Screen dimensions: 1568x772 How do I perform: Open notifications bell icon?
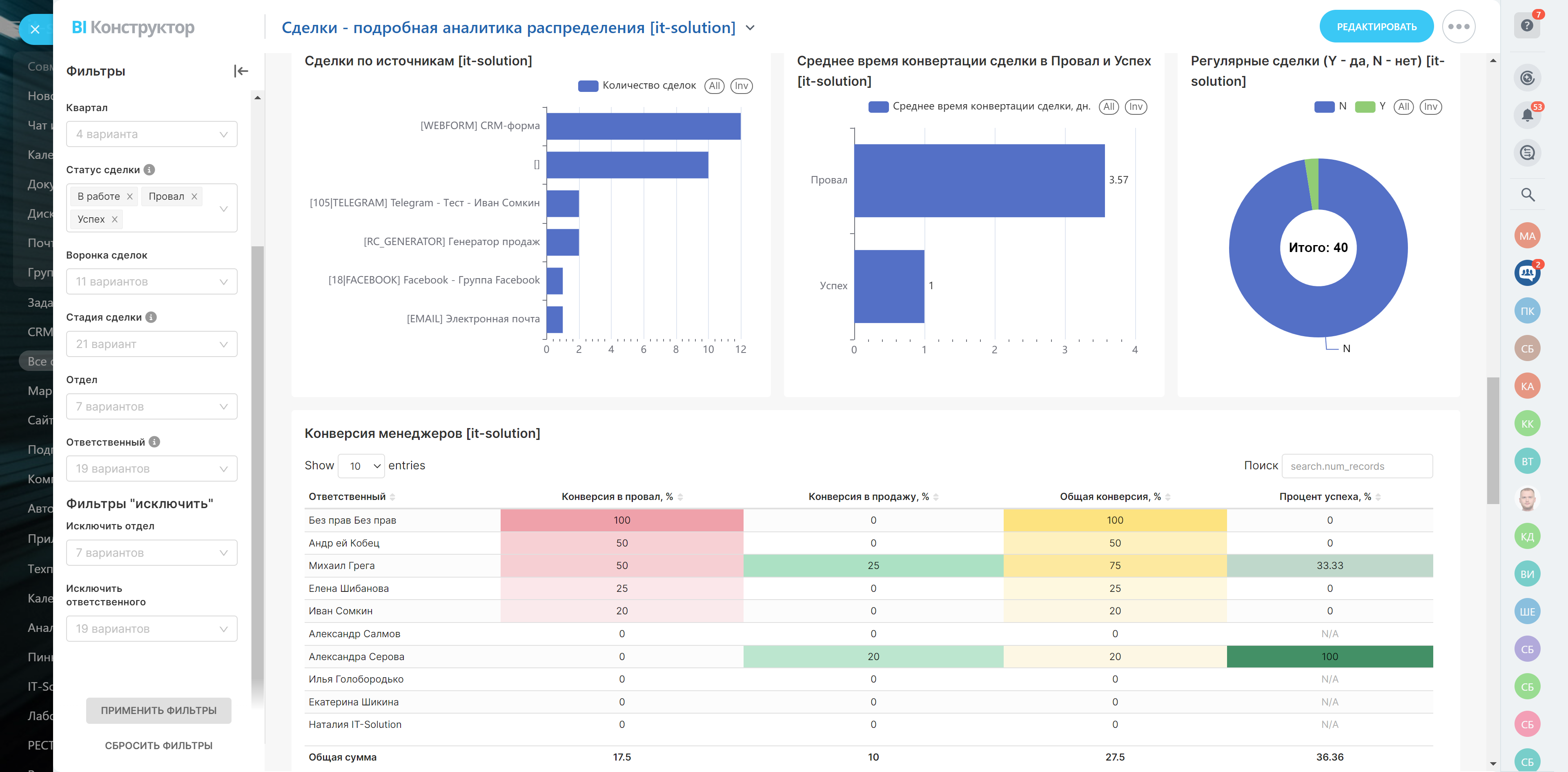pyautogui.click(x=1527, y=115)
